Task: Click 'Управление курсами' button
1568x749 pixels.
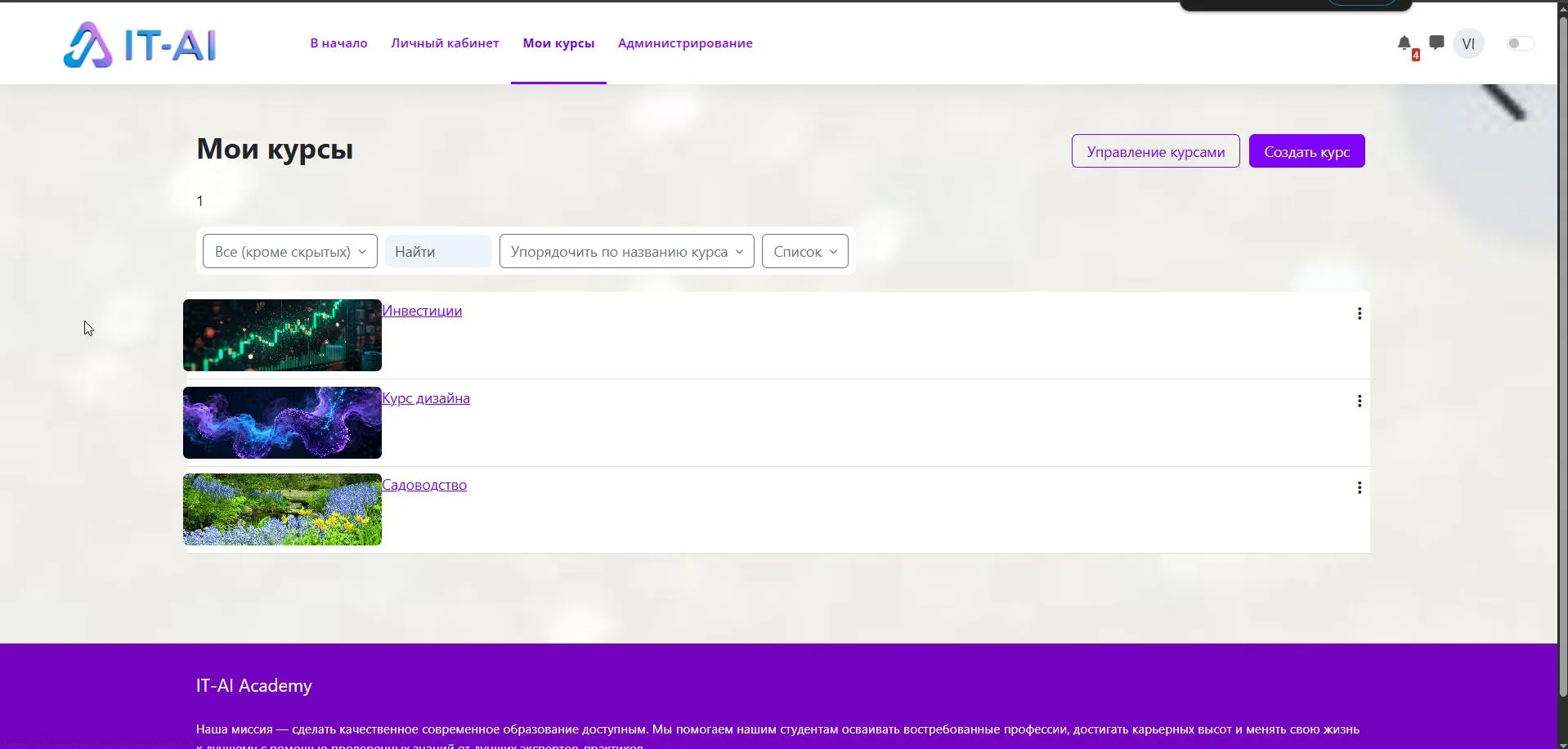Action: (1155, 150)
